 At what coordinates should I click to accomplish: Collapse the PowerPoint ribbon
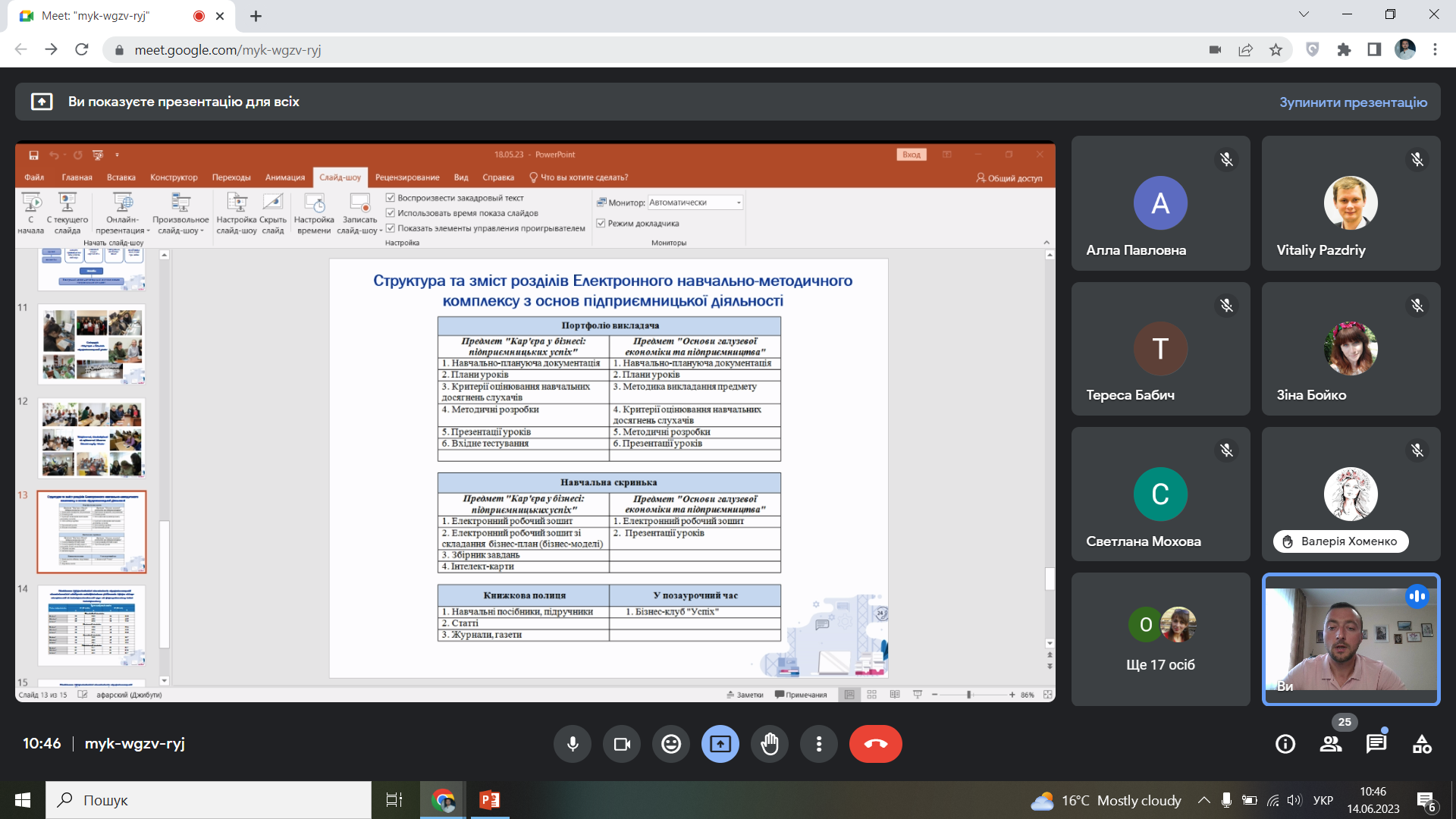pyautogui.click(x=1046, y=243)
